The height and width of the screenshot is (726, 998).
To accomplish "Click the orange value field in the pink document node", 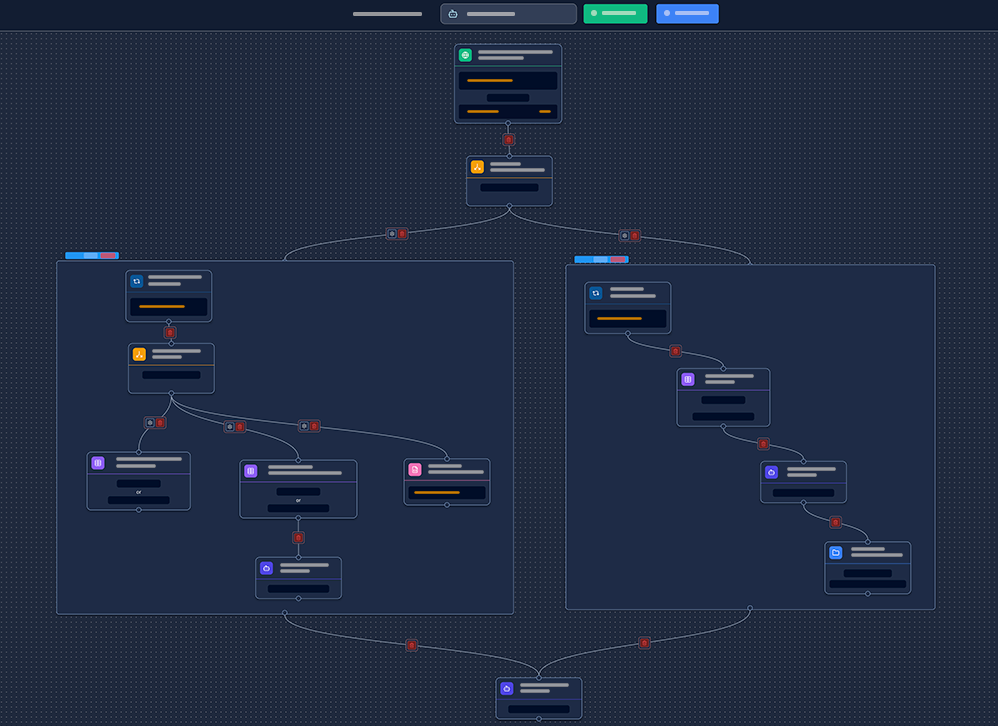I will pyautogui.click(x=447, y=492).
